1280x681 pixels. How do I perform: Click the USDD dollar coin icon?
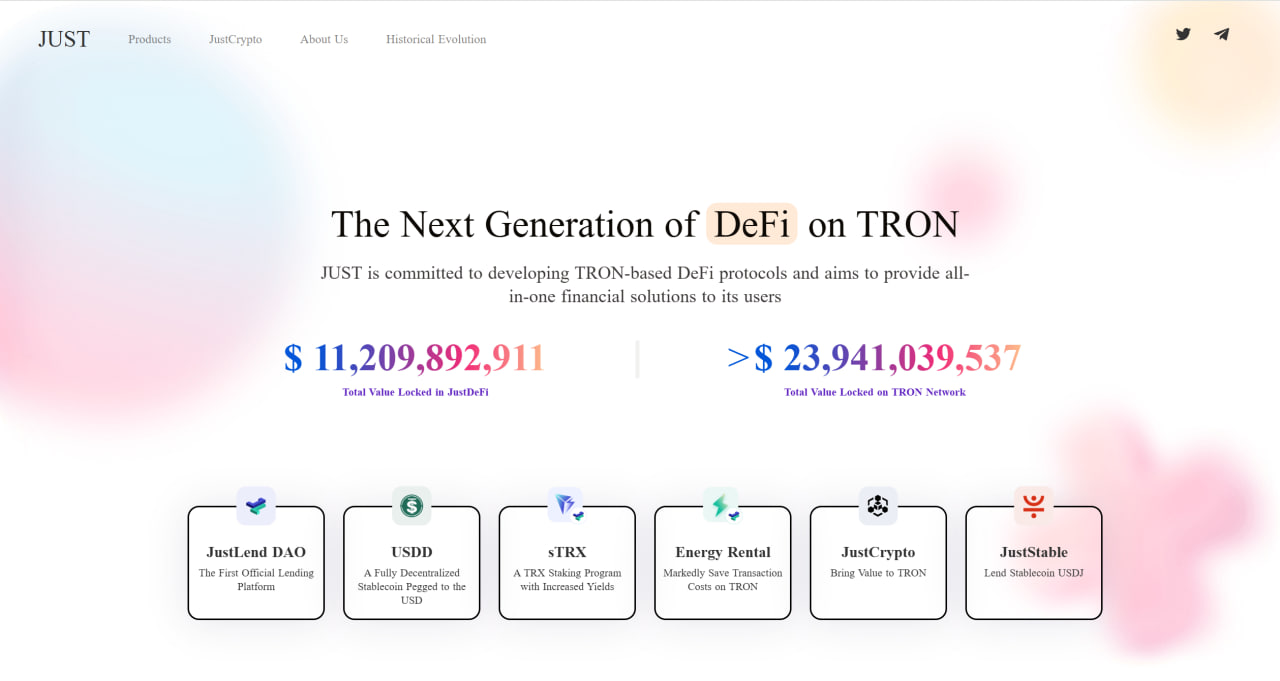point(411,506)
